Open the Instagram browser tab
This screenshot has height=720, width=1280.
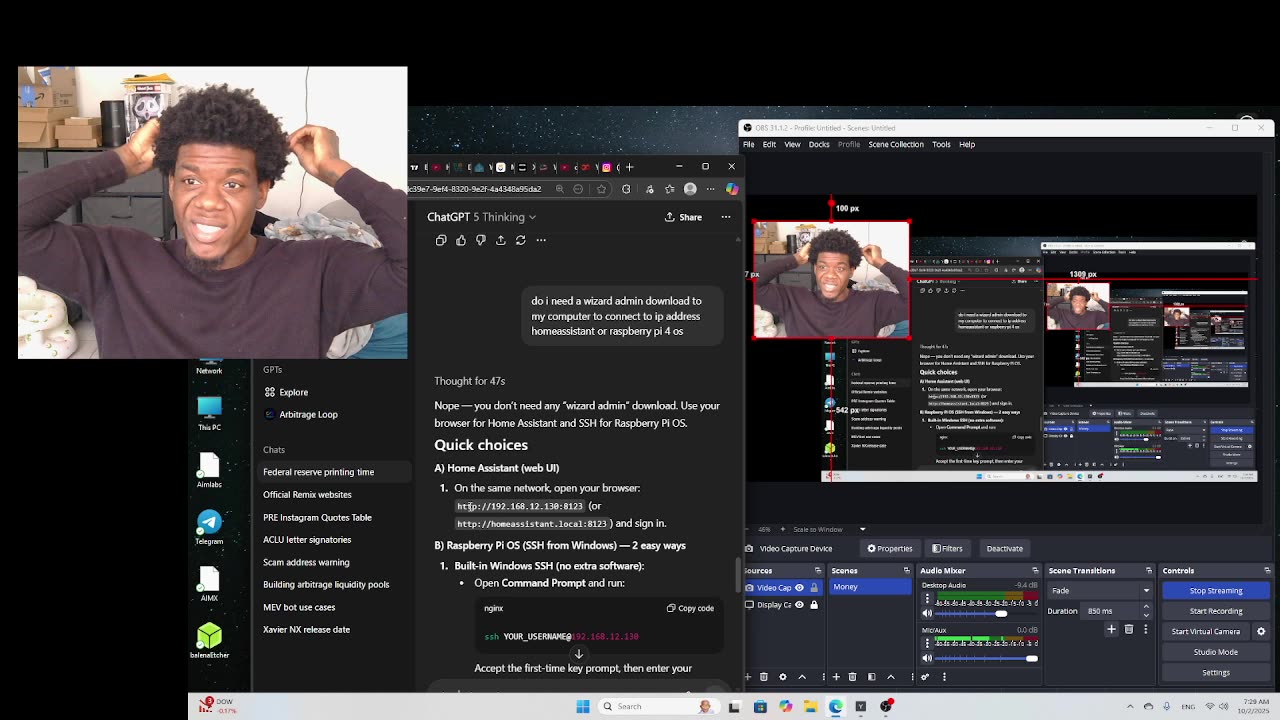tap(606, 167)
